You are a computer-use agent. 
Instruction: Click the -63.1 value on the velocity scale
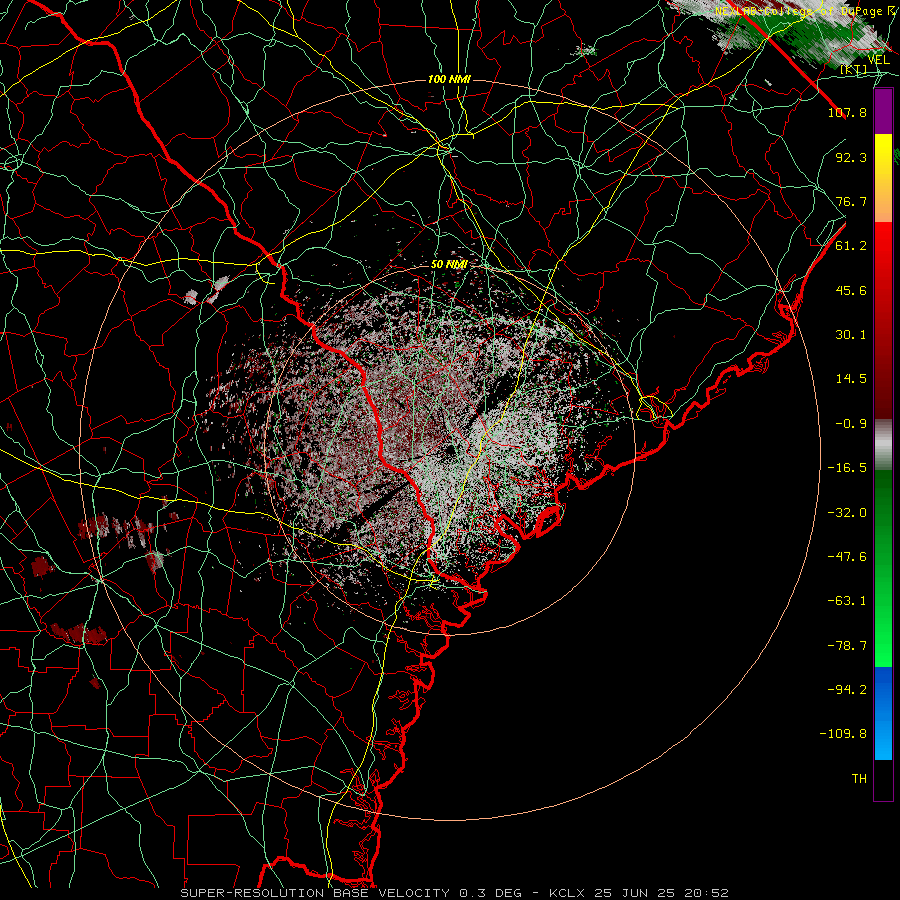[x=847, y=601]
